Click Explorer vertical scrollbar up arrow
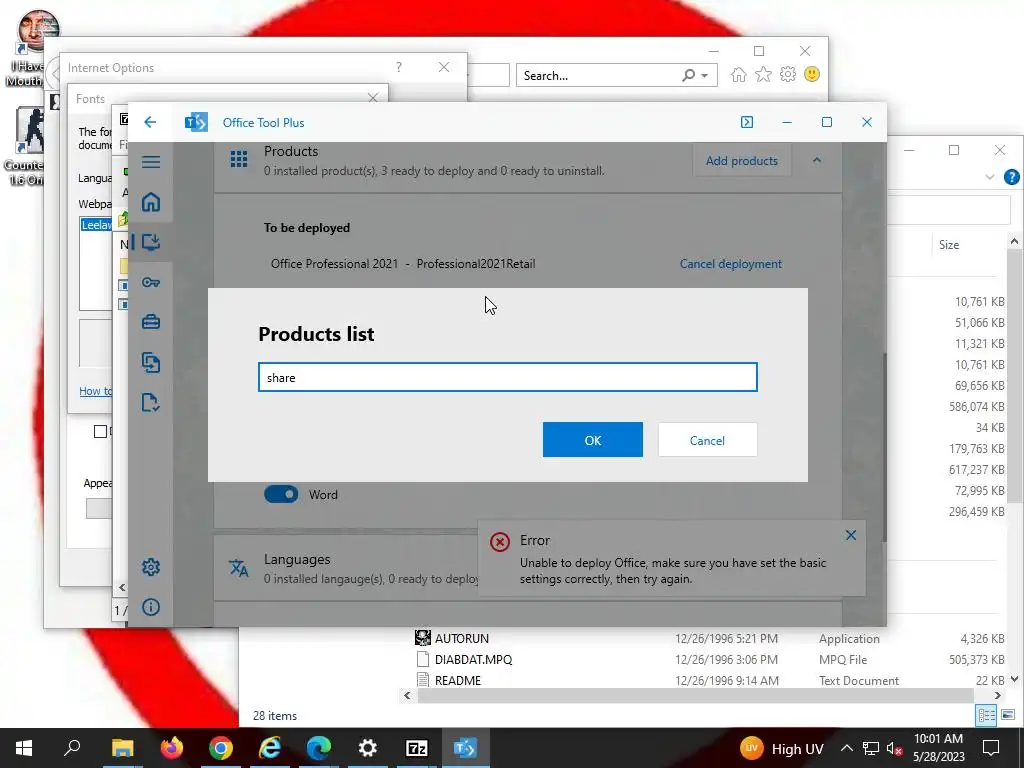This screenshot has width=1024, height=768. click(1014, 242)
